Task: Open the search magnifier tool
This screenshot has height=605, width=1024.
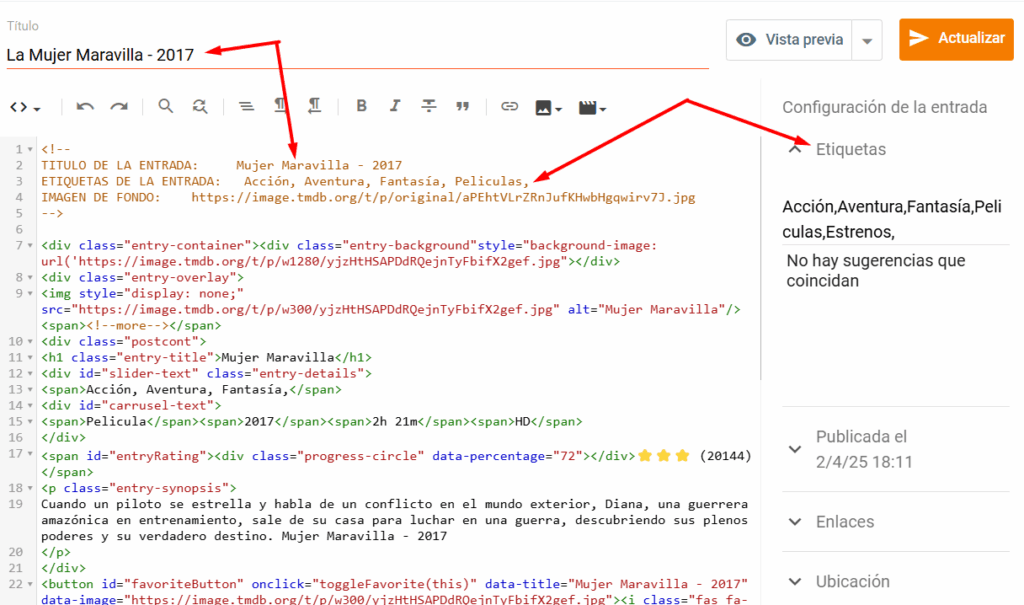Action: (165, 106)
